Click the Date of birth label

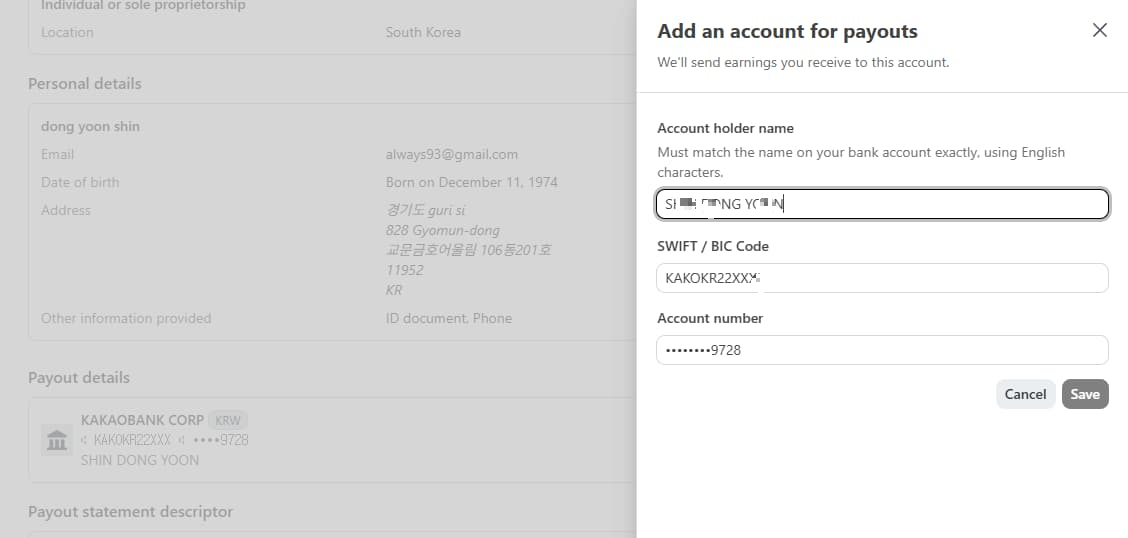pos(80,183)
